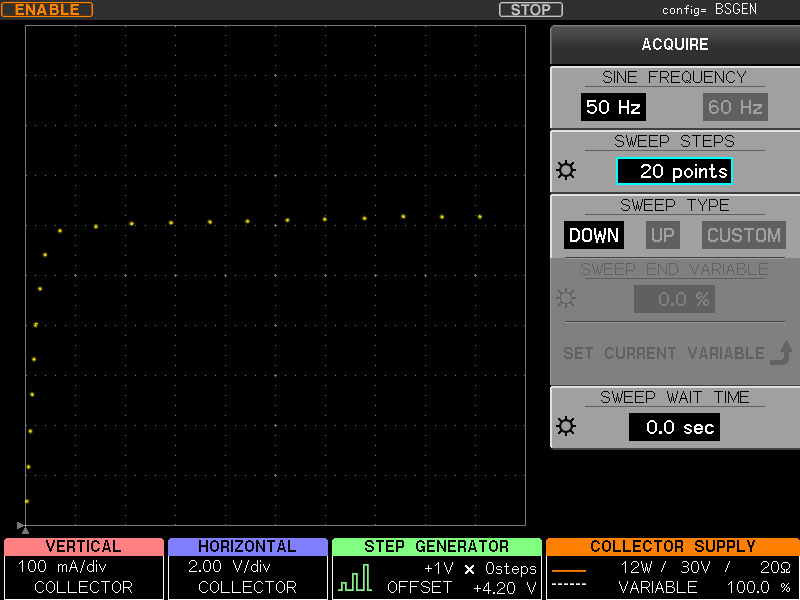Open the COLLECTOR SUPPLY tab
This screenshot has width=800, height=600.
pyautogui.click(x=673, y=546)
